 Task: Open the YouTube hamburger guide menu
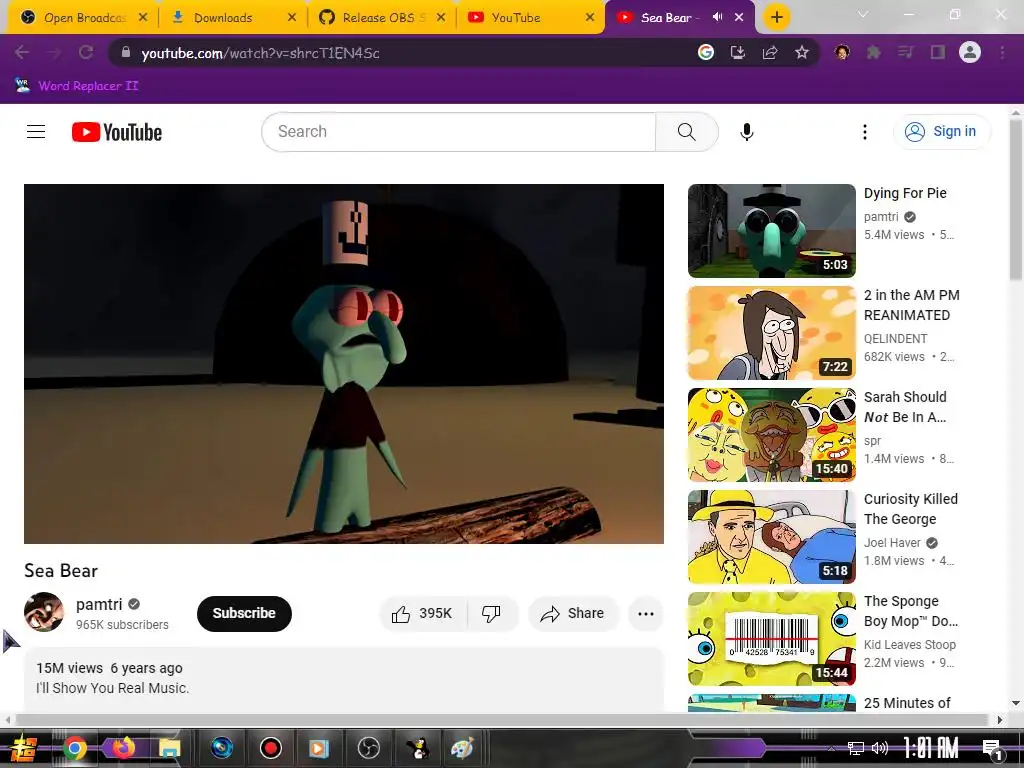[x=36, y=132]
